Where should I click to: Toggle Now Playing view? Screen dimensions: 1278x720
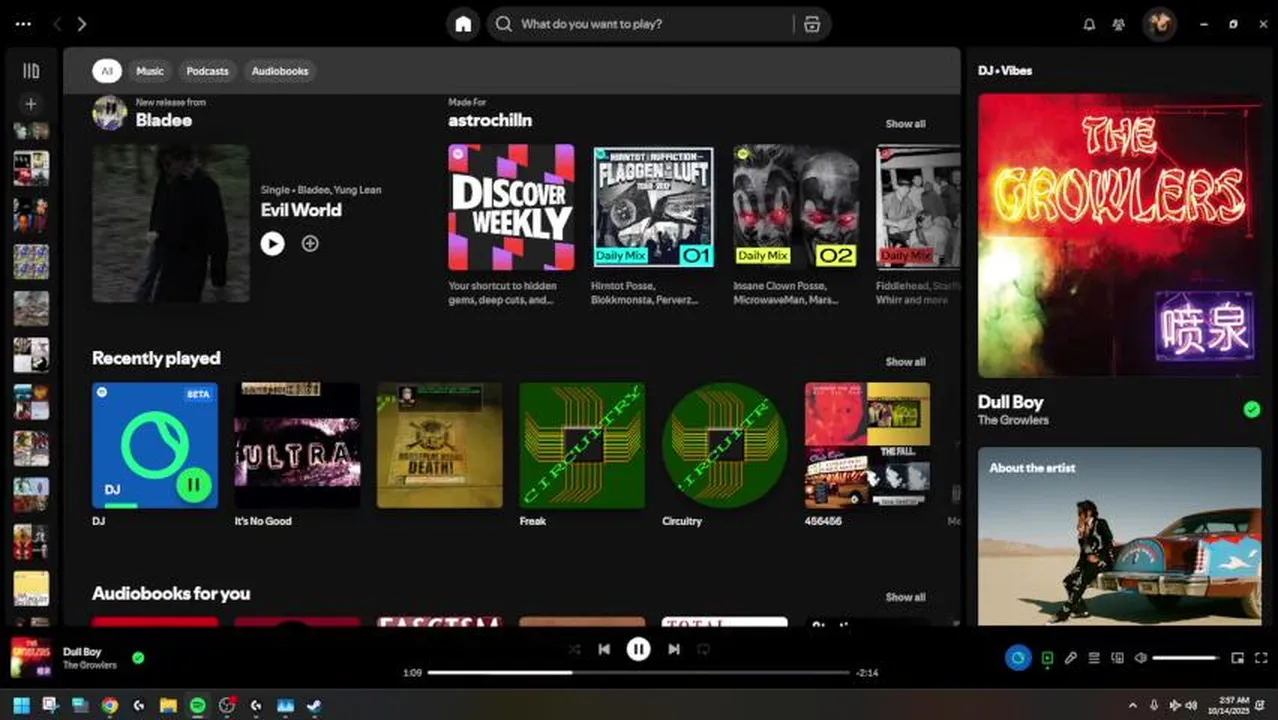(x=1047, y=658)
